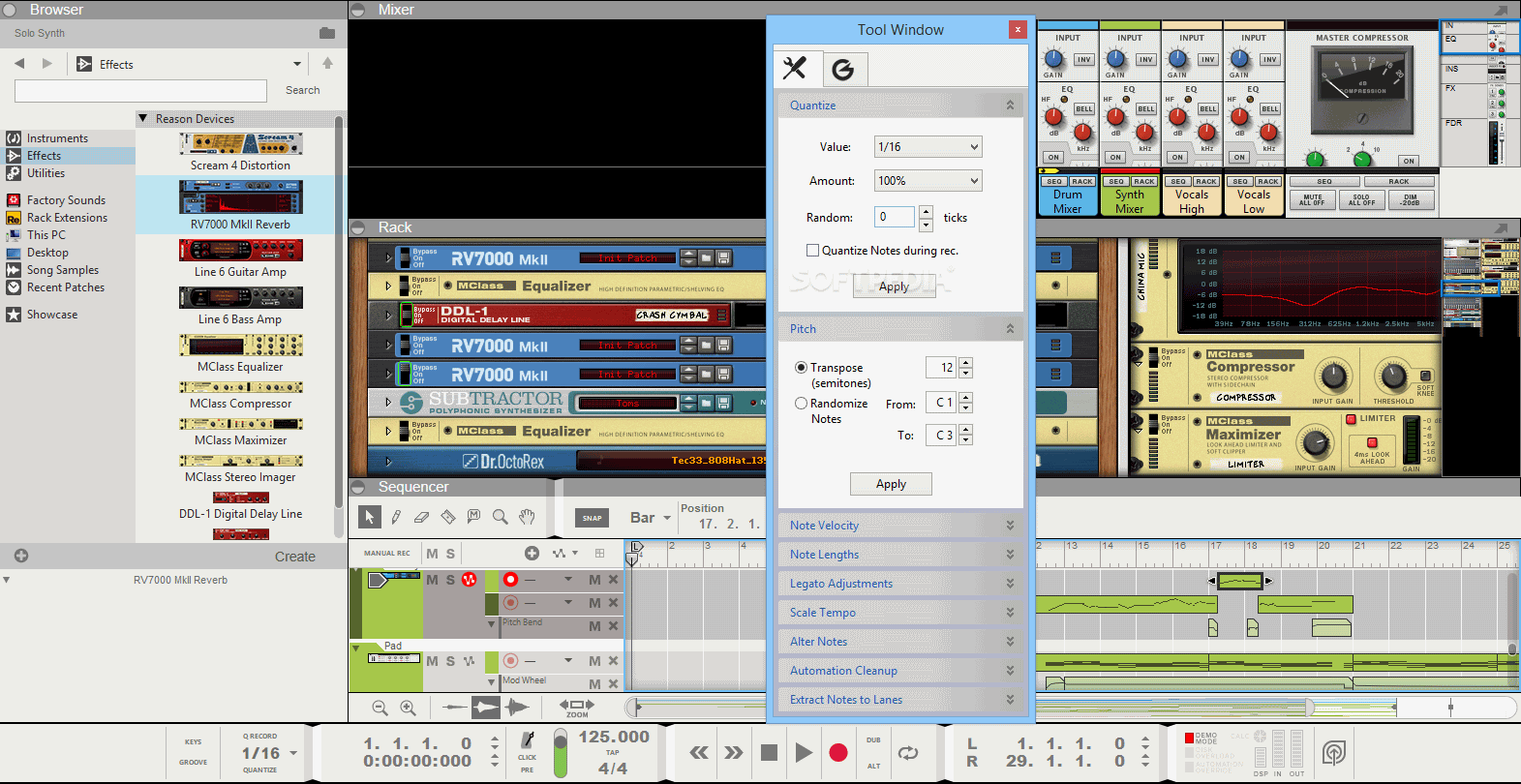
Task: Adjust GAIN knob on Drum Mixer channel
Action: [1054, 60]
